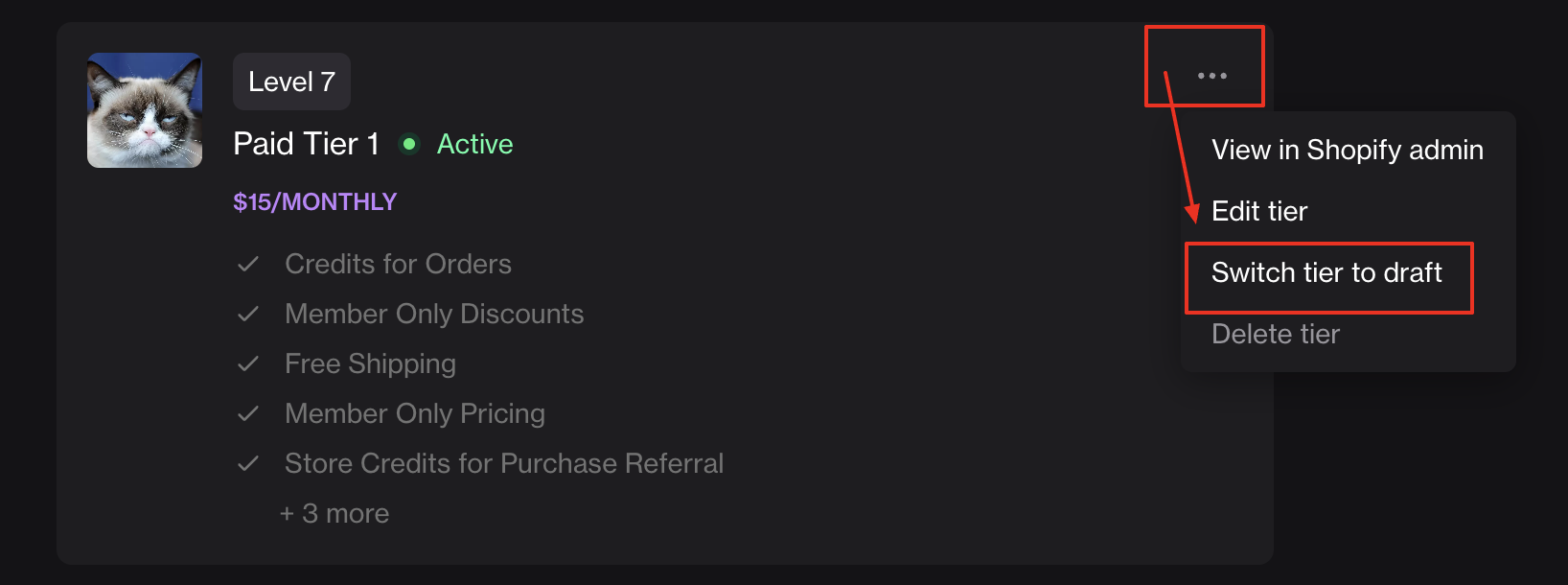This screenshot has height=585, width=1568.
Task: Click the Member Only Pricing benefit text
Action: (414, 413)
